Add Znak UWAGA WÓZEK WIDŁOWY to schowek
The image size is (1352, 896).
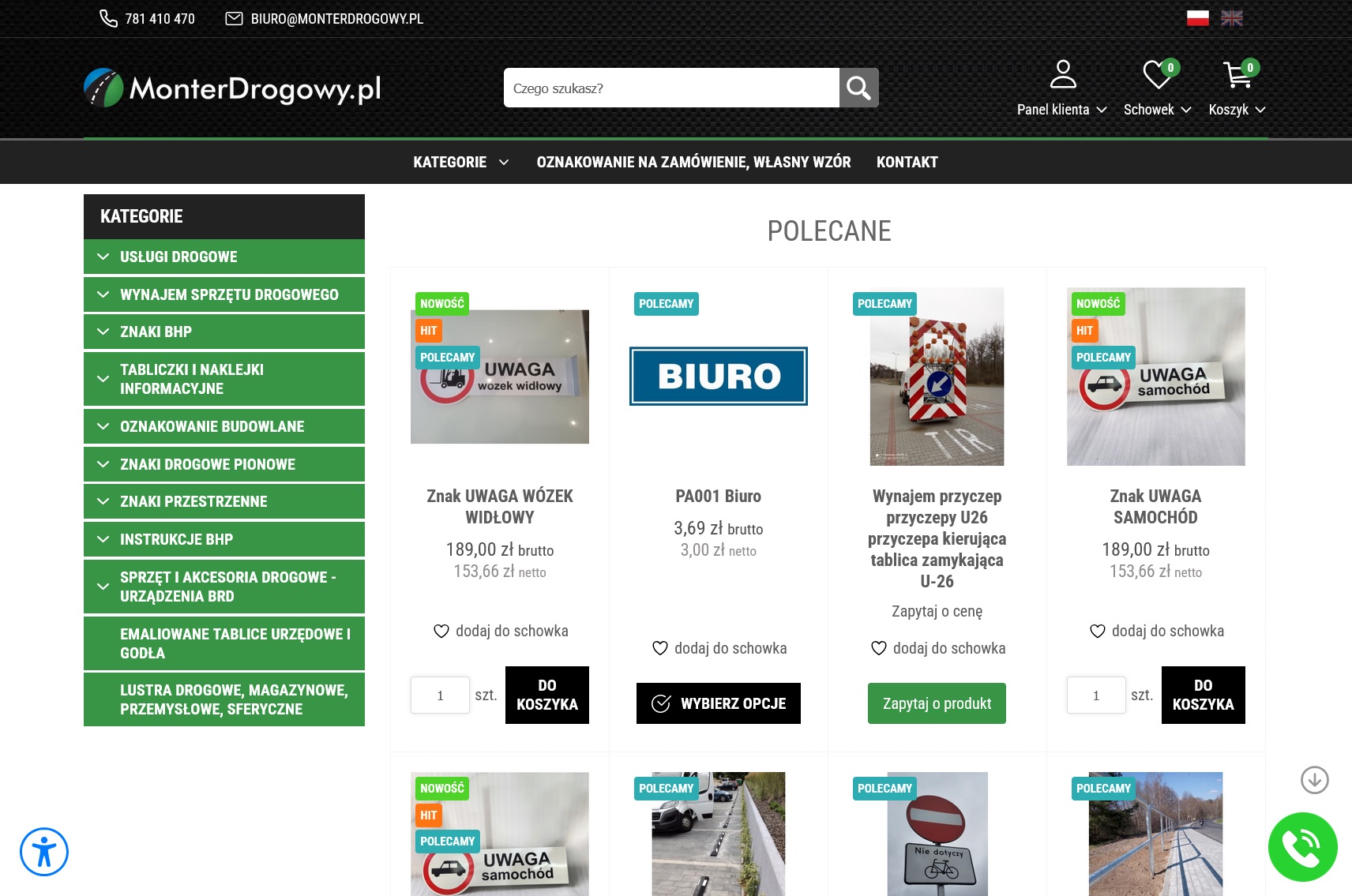pyautogui.click(x=499, y=631)
